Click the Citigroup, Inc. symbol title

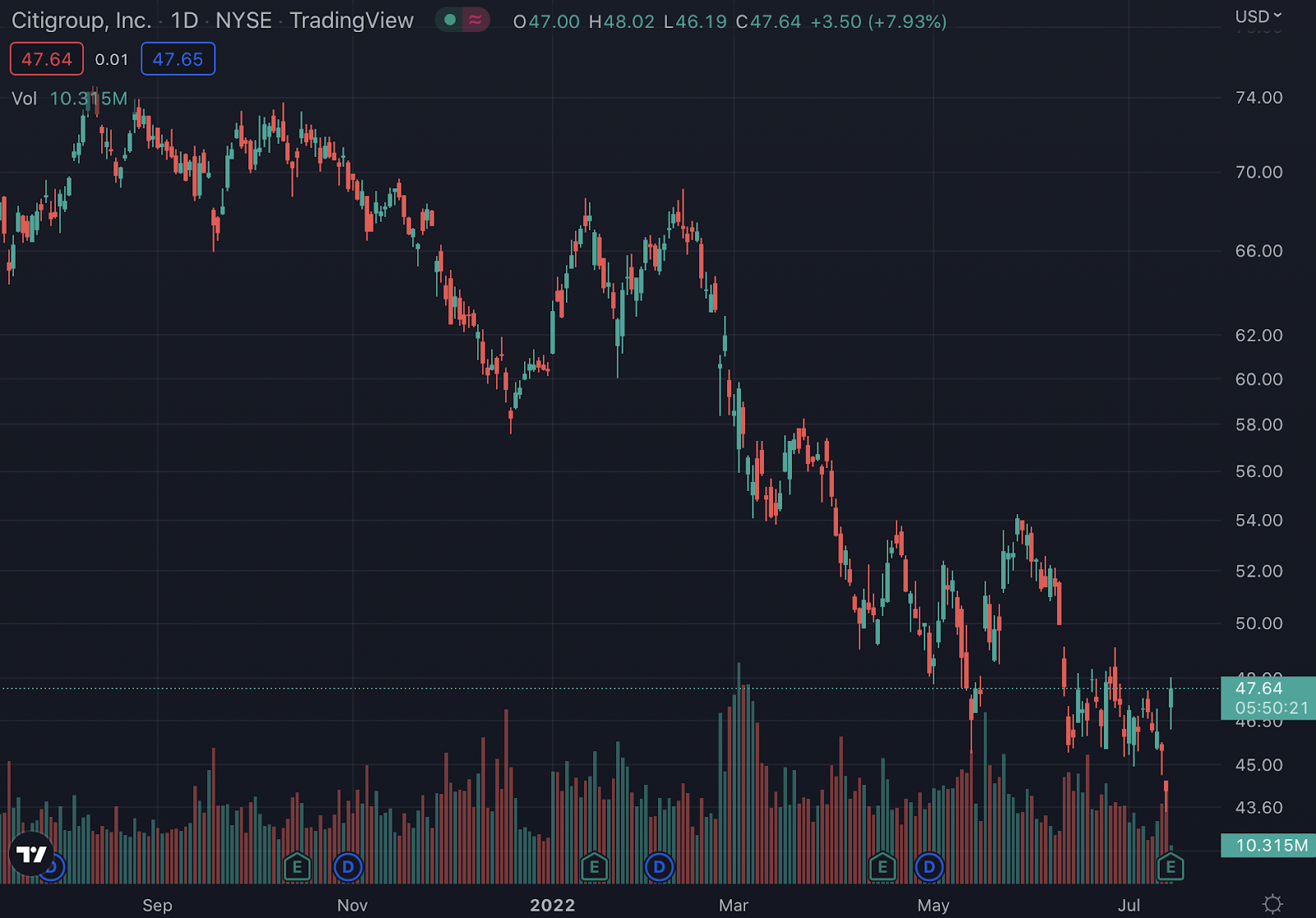tap(81, 21)
